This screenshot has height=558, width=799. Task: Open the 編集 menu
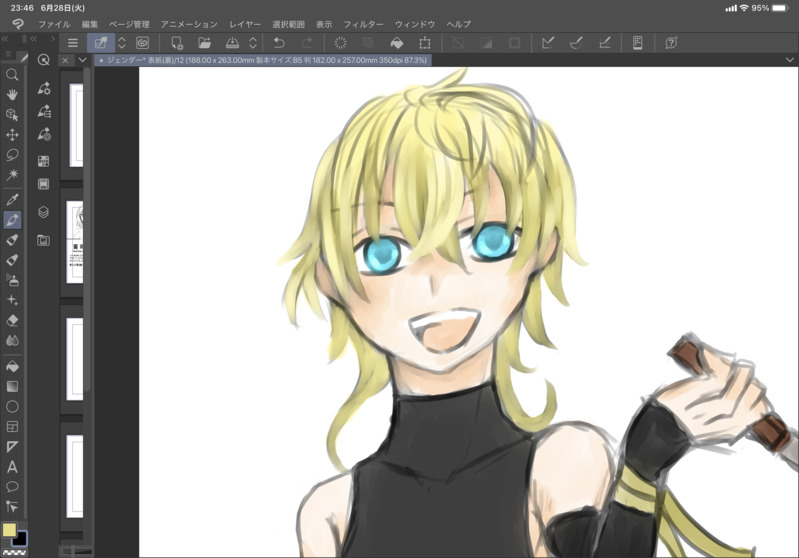tap(90, 24)
